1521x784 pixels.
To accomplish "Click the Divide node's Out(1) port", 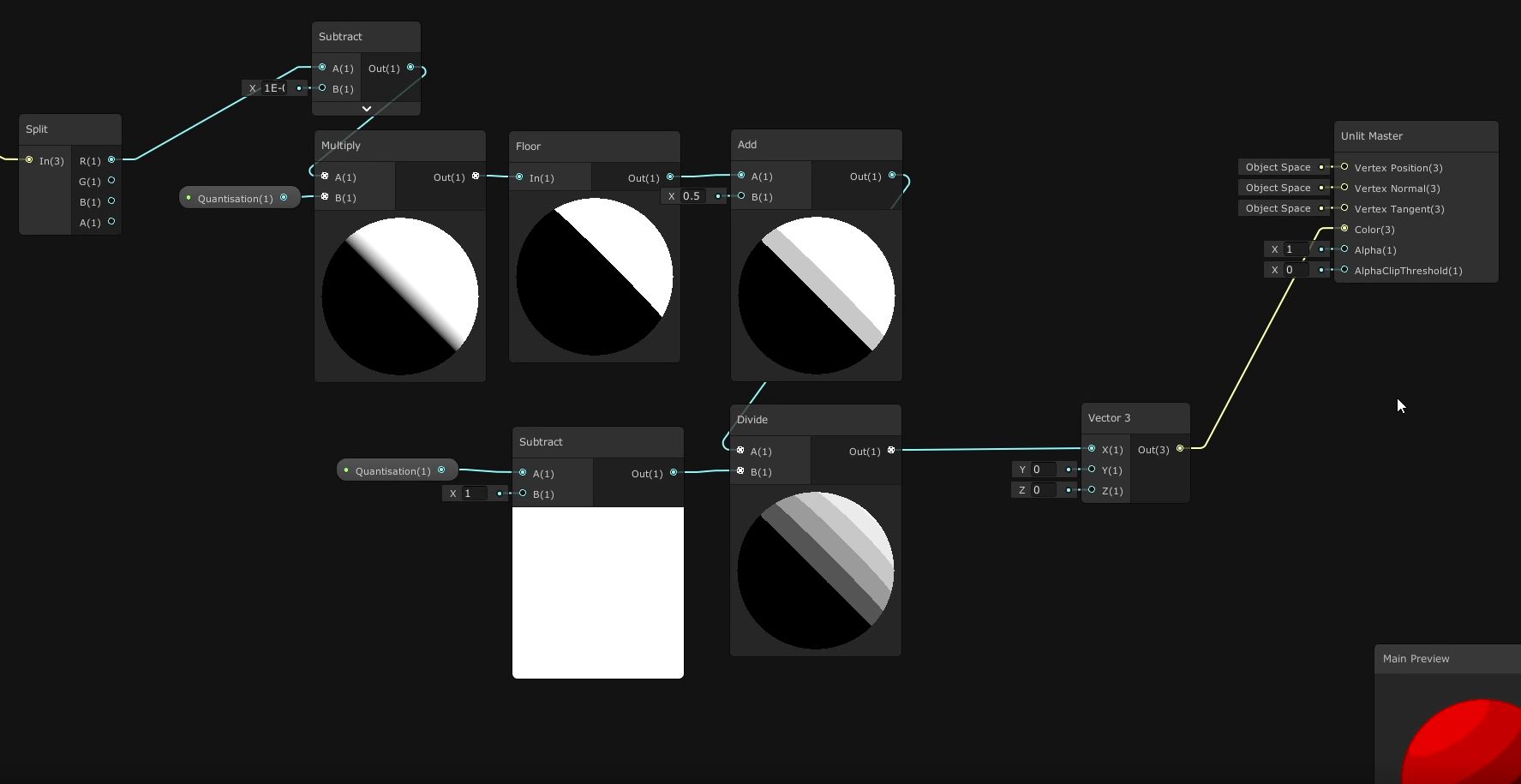I will [891, 451].
